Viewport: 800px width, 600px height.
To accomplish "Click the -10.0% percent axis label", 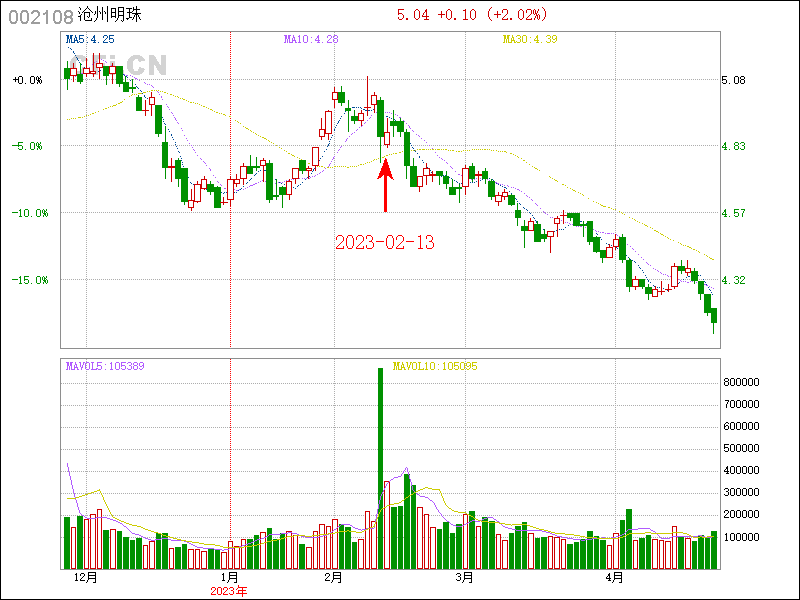I will tap(28, 213).
